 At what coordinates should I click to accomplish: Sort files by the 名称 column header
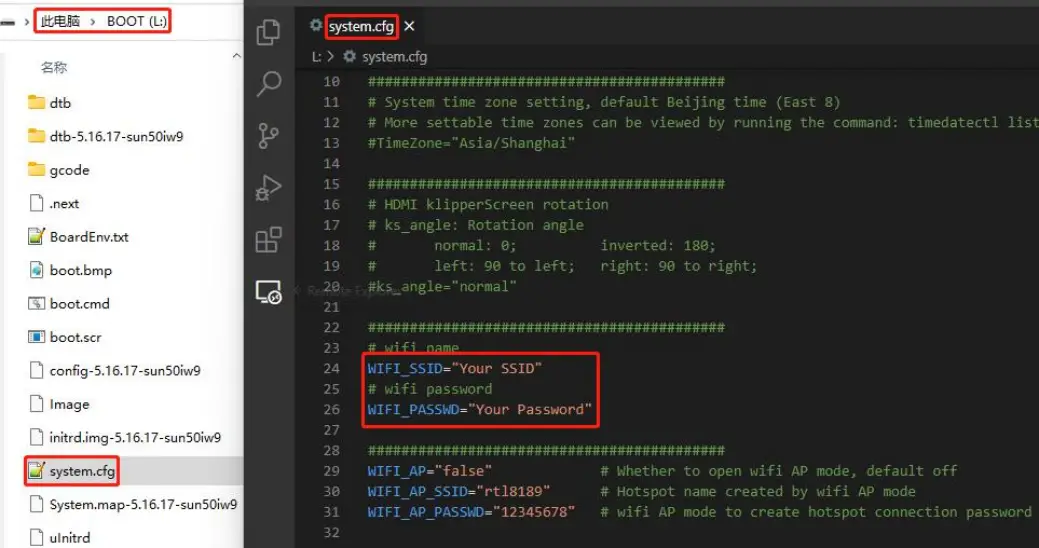54,68
